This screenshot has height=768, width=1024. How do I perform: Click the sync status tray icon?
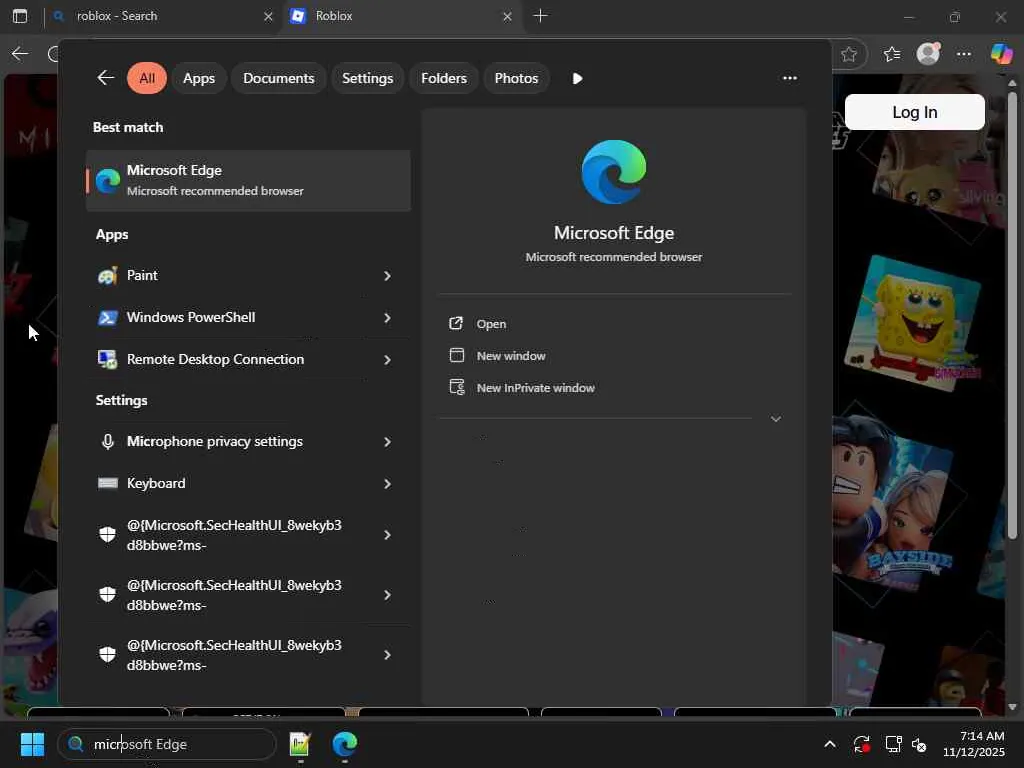(861, 744)
